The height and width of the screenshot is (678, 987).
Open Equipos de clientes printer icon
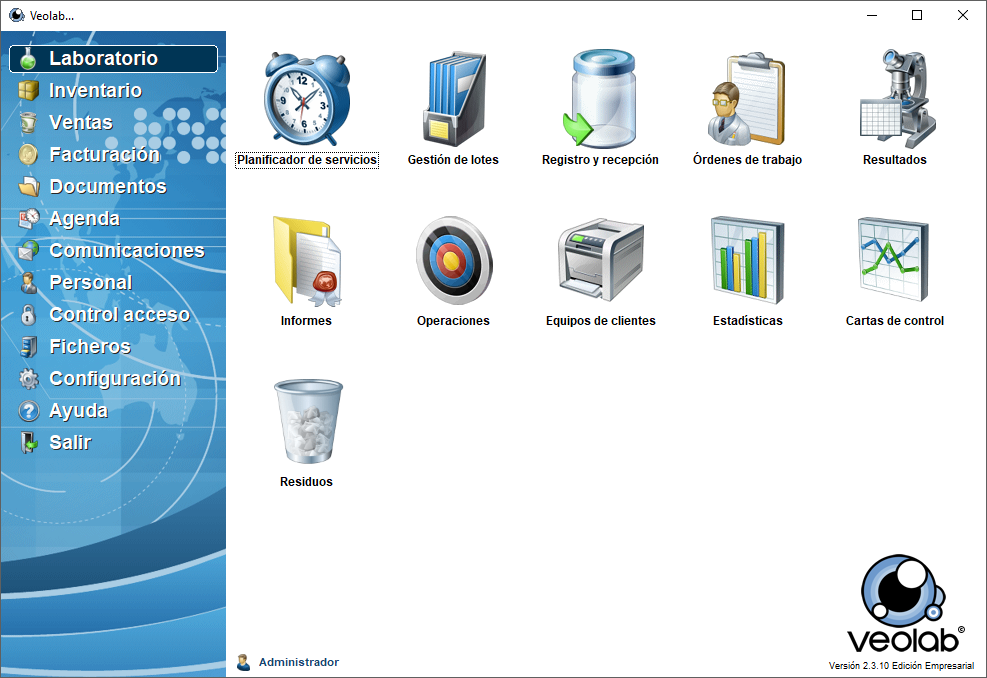coord(601,259)
